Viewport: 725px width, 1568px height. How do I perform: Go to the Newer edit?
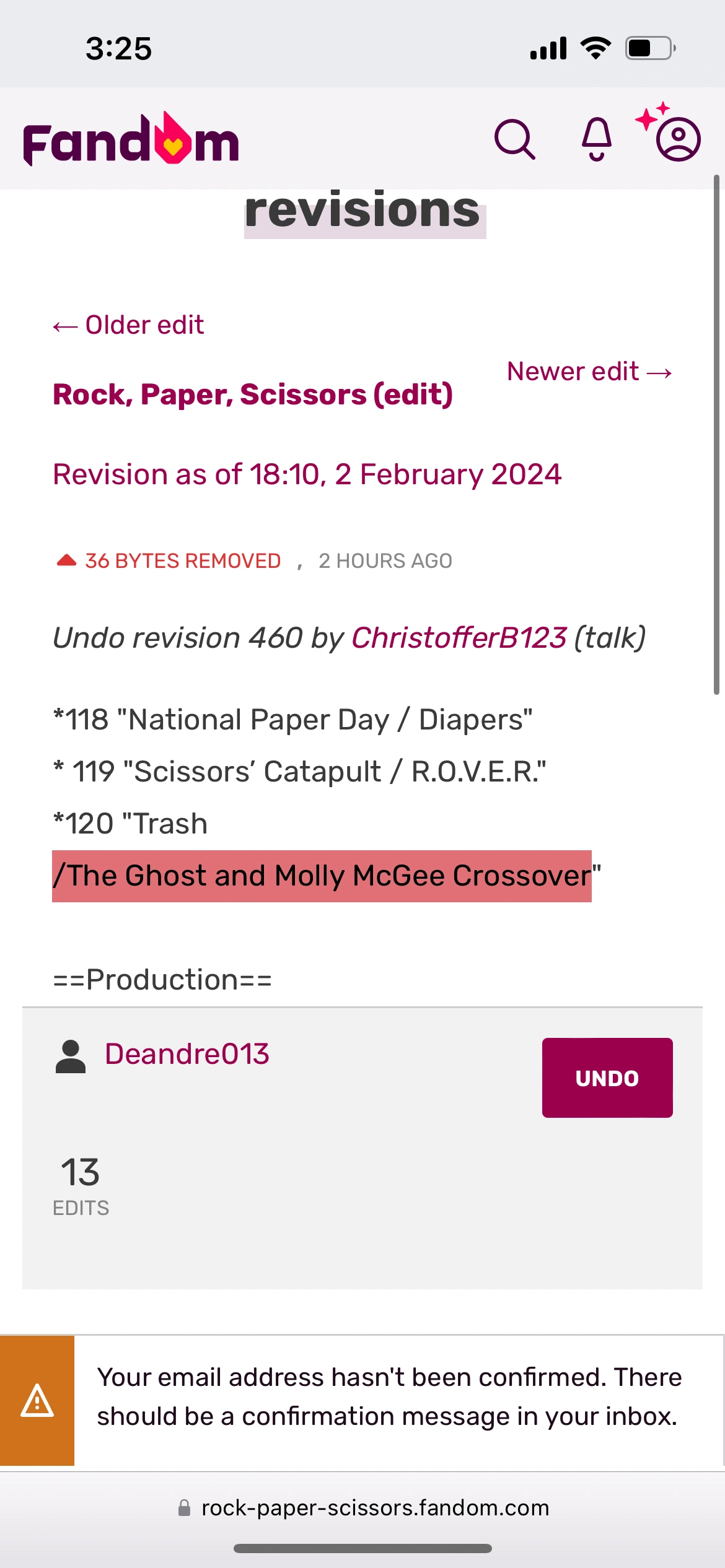point(589,372)
